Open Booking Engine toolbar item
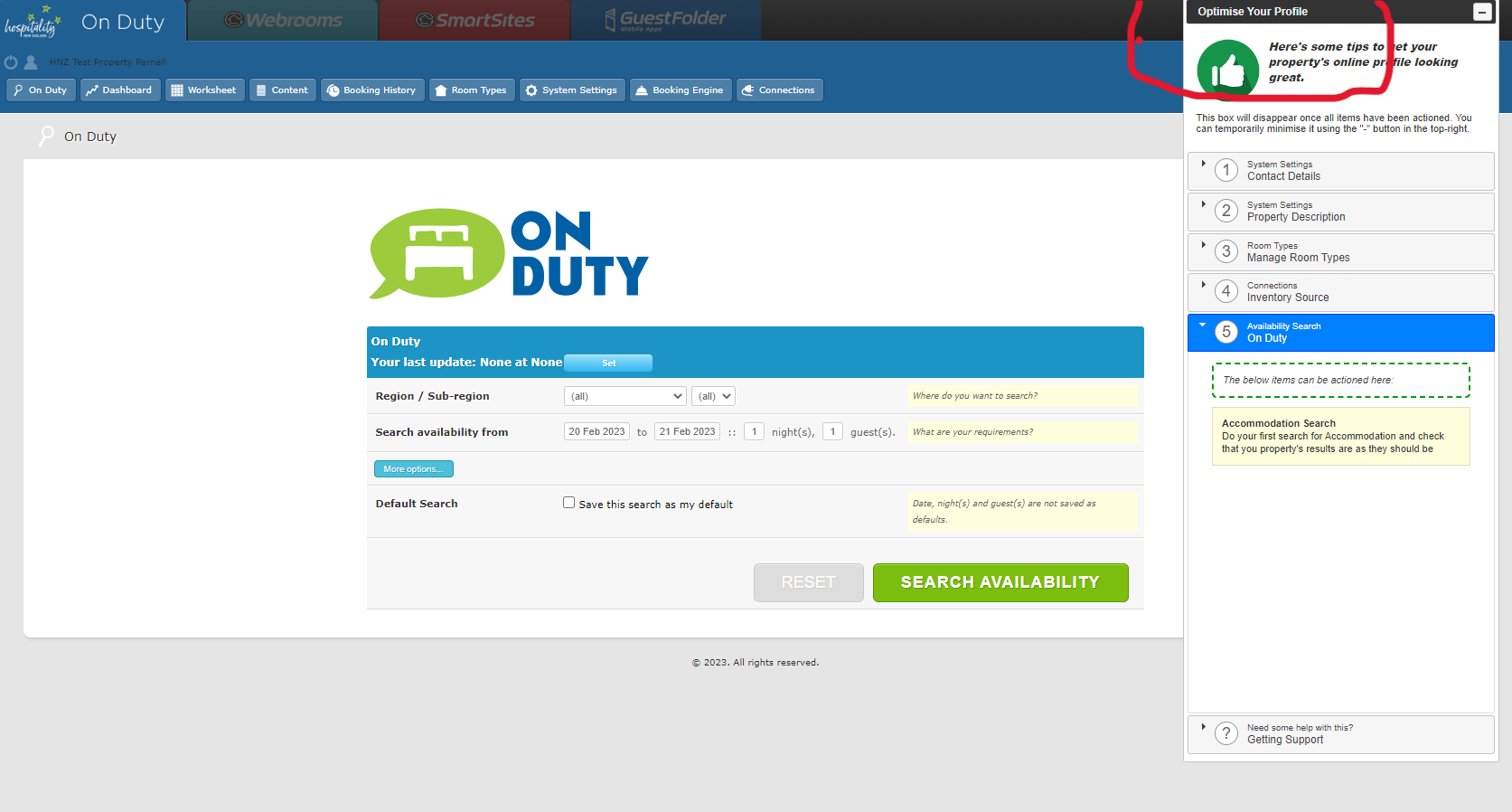Image resolution: width=1512 pixels, height=812 pixels. pyautogui.click(x=681, y=90)
